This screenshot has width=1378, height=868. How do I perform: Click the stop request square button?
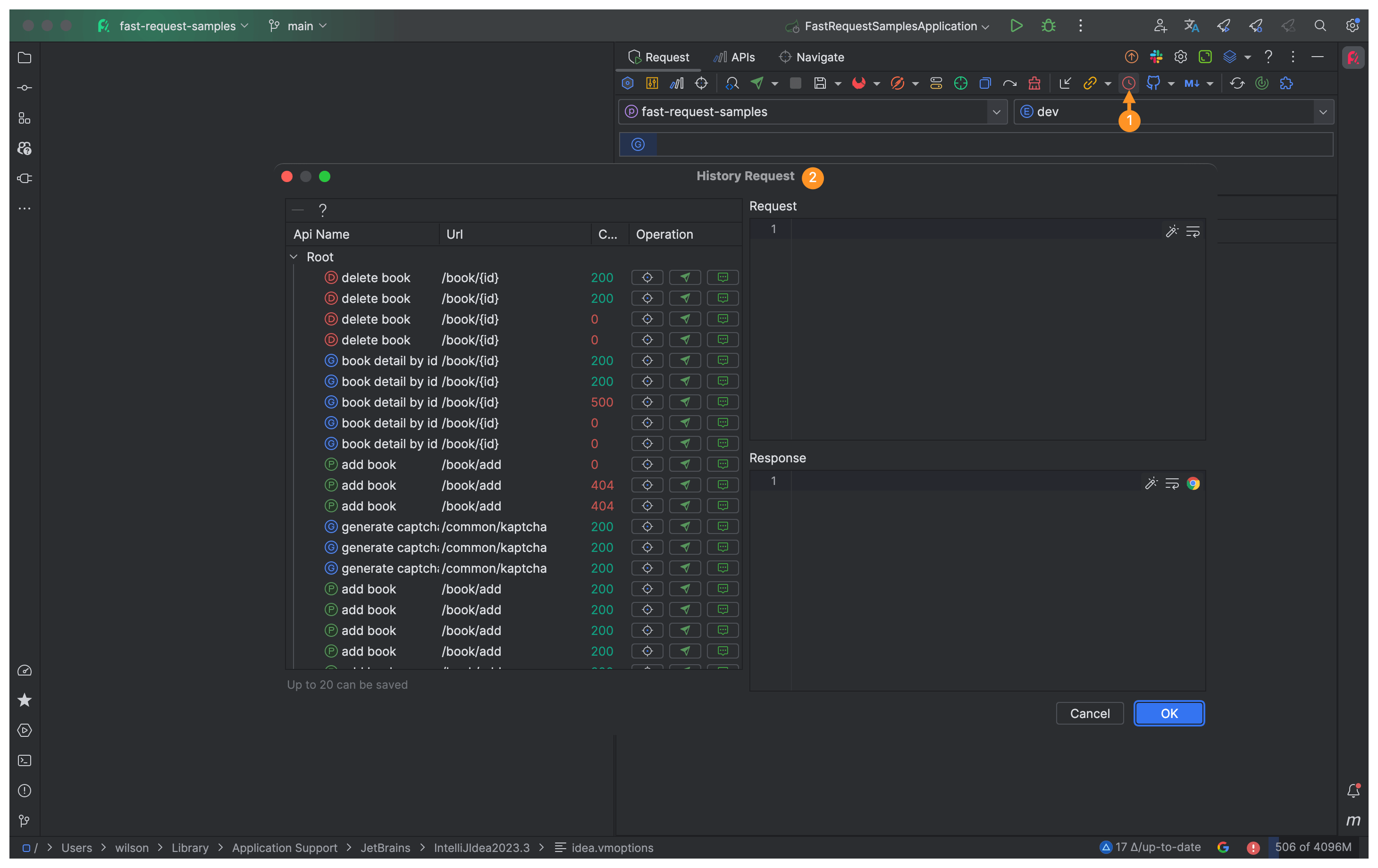(795, 83)
